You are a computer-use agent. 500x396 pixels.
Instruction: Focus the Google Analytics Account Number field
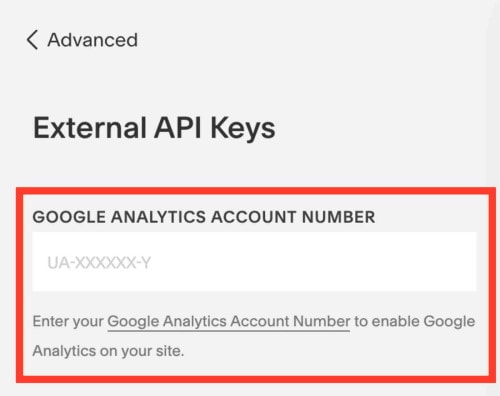coord(254,262)
